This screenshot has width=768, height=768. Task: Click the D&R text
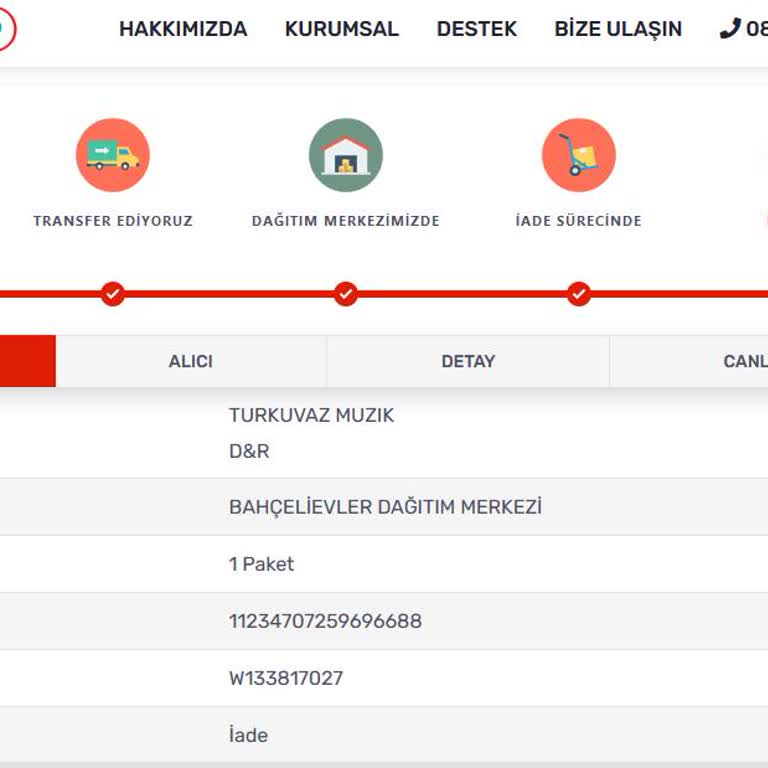click(x=249, y=451)
